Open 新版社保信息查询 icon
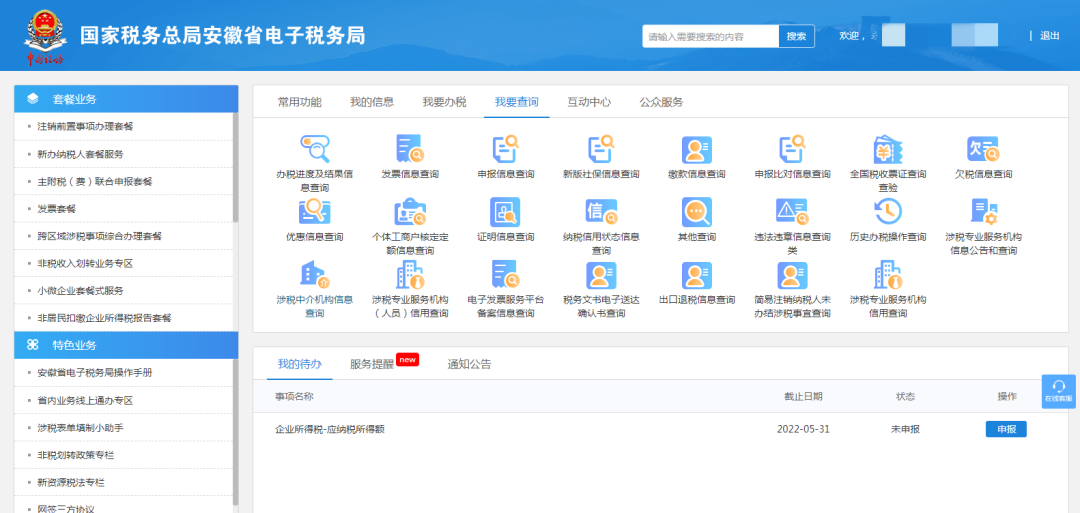The width and height of the screenshot is (1080, 513). 601,149
